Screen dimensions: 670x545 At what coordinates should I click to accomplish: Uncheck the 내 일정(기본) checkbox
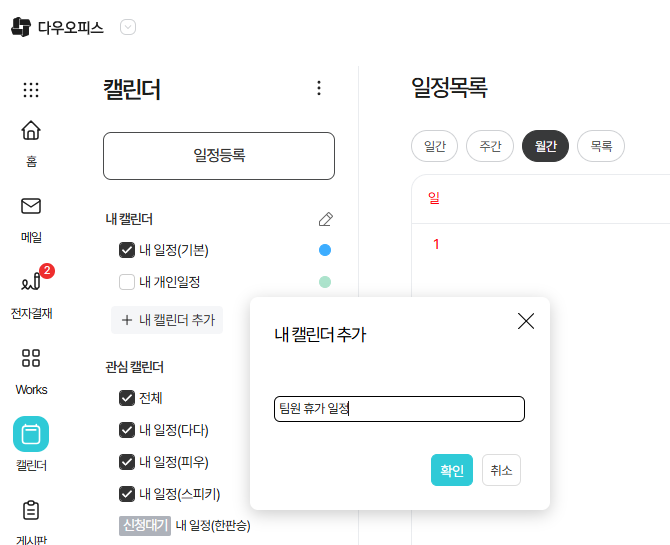click(127, 250)
